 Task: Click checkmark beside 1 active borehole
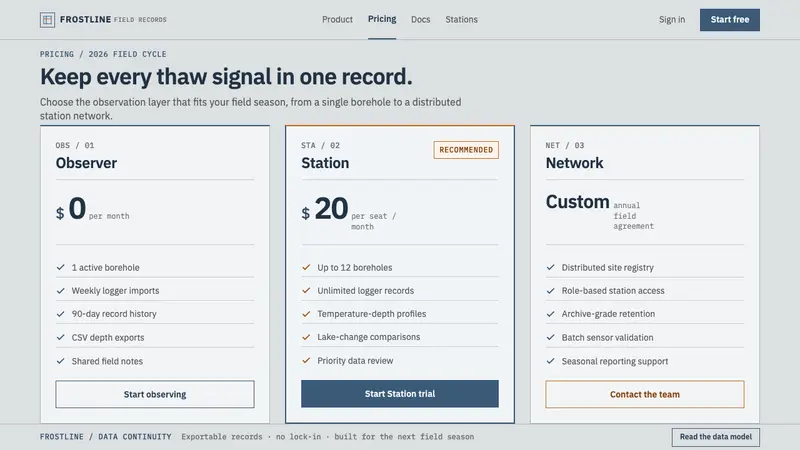(61, 267)
